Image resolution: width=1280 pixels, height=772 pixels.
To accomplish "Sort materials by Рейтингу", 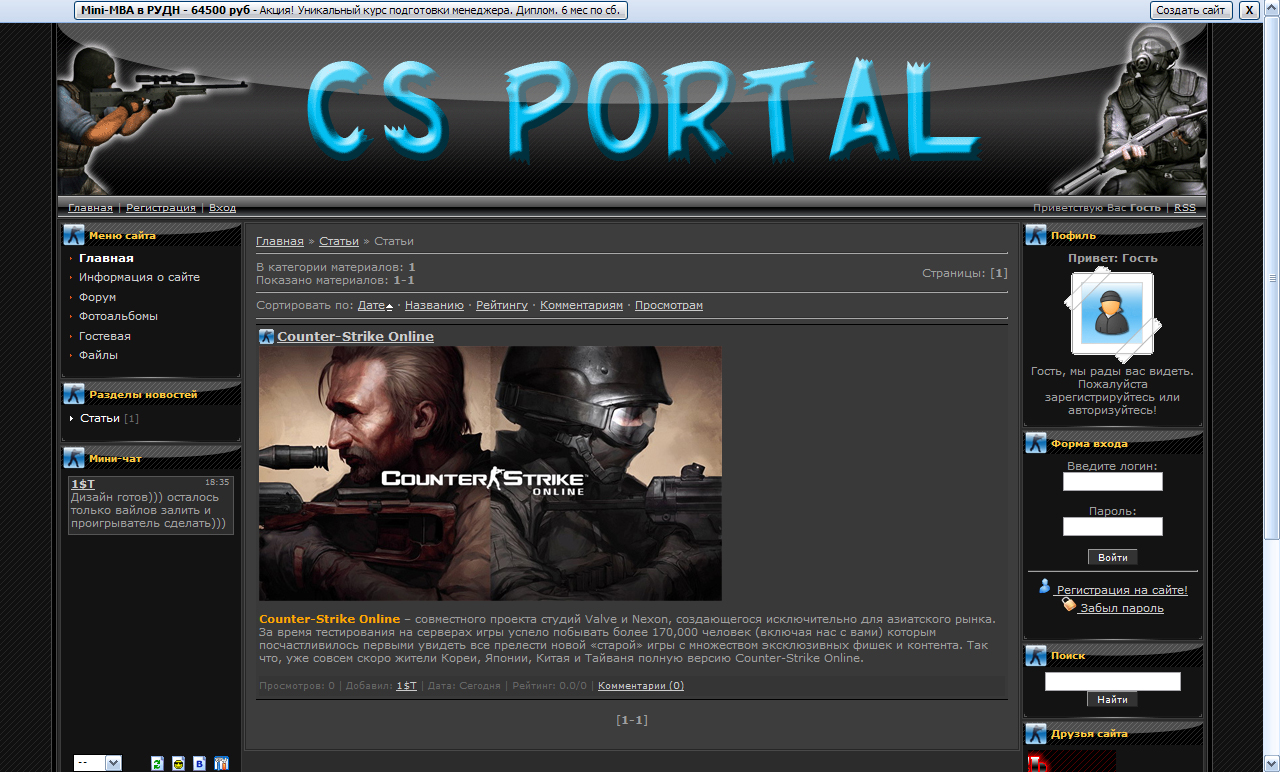I will pyautogui.click(x=502, y=305).
